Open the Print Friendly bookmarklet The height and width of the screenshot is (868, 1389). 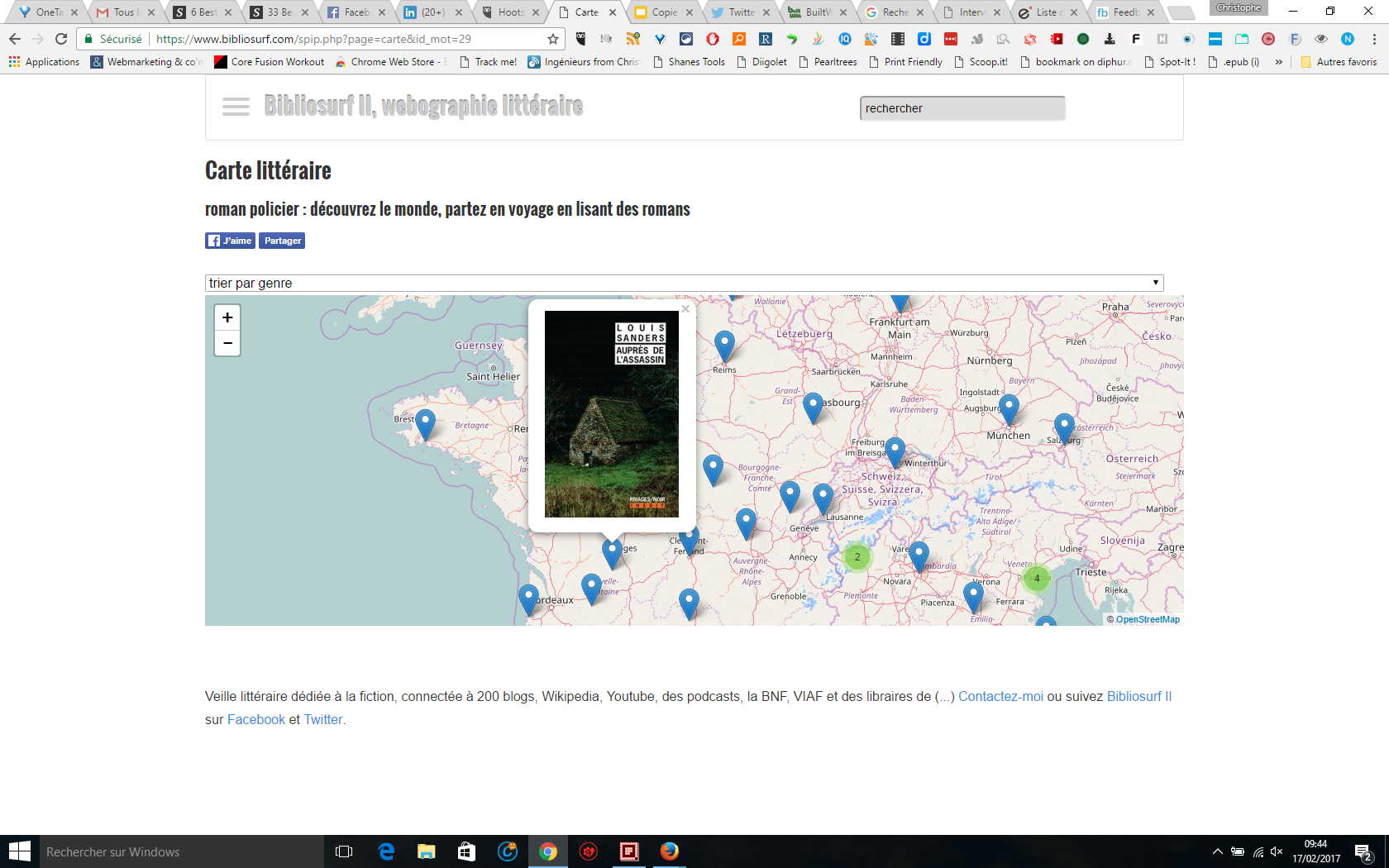click(x=905, y=62)
